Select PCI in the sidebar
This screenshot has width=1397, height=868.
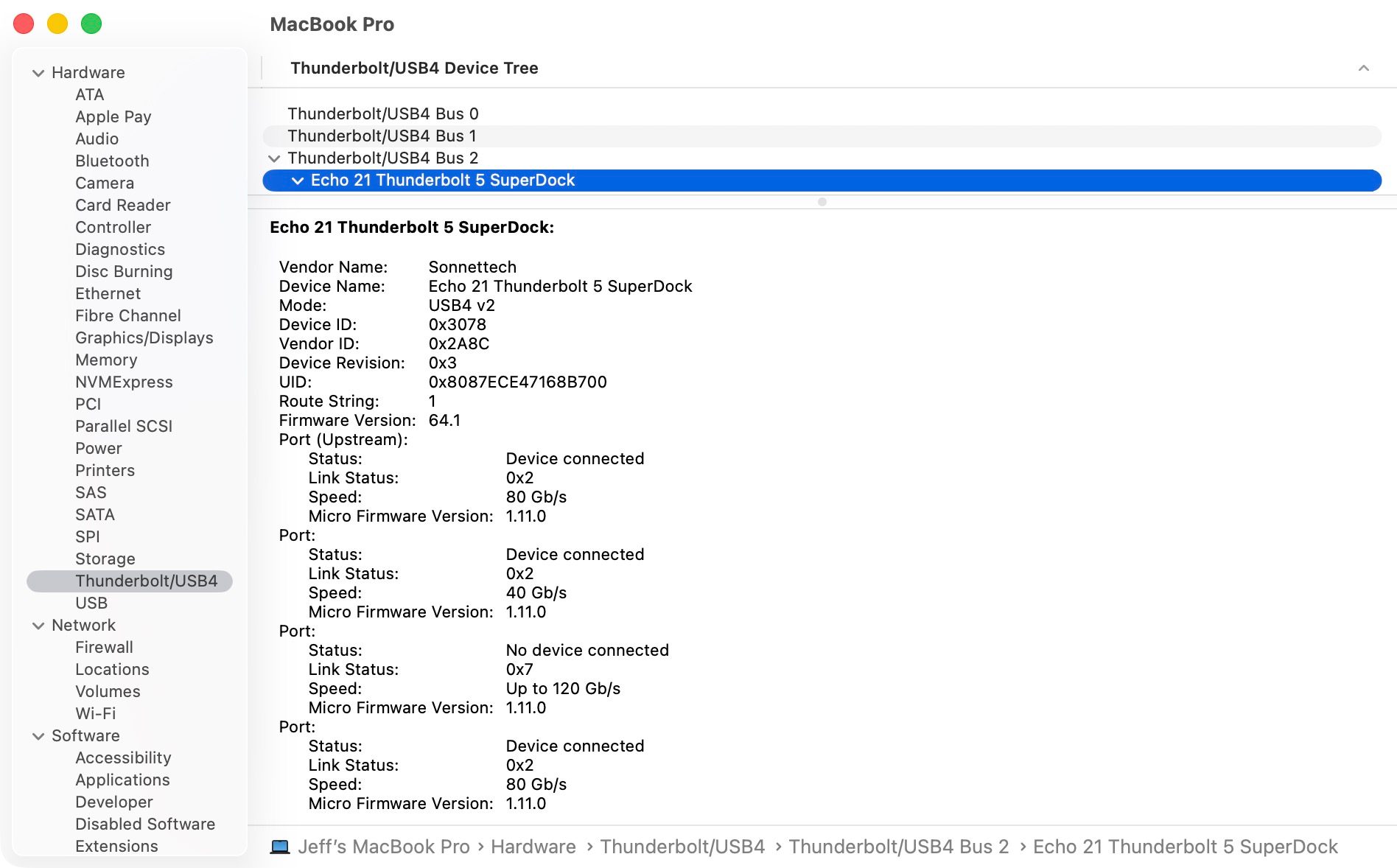click(88, 404)
